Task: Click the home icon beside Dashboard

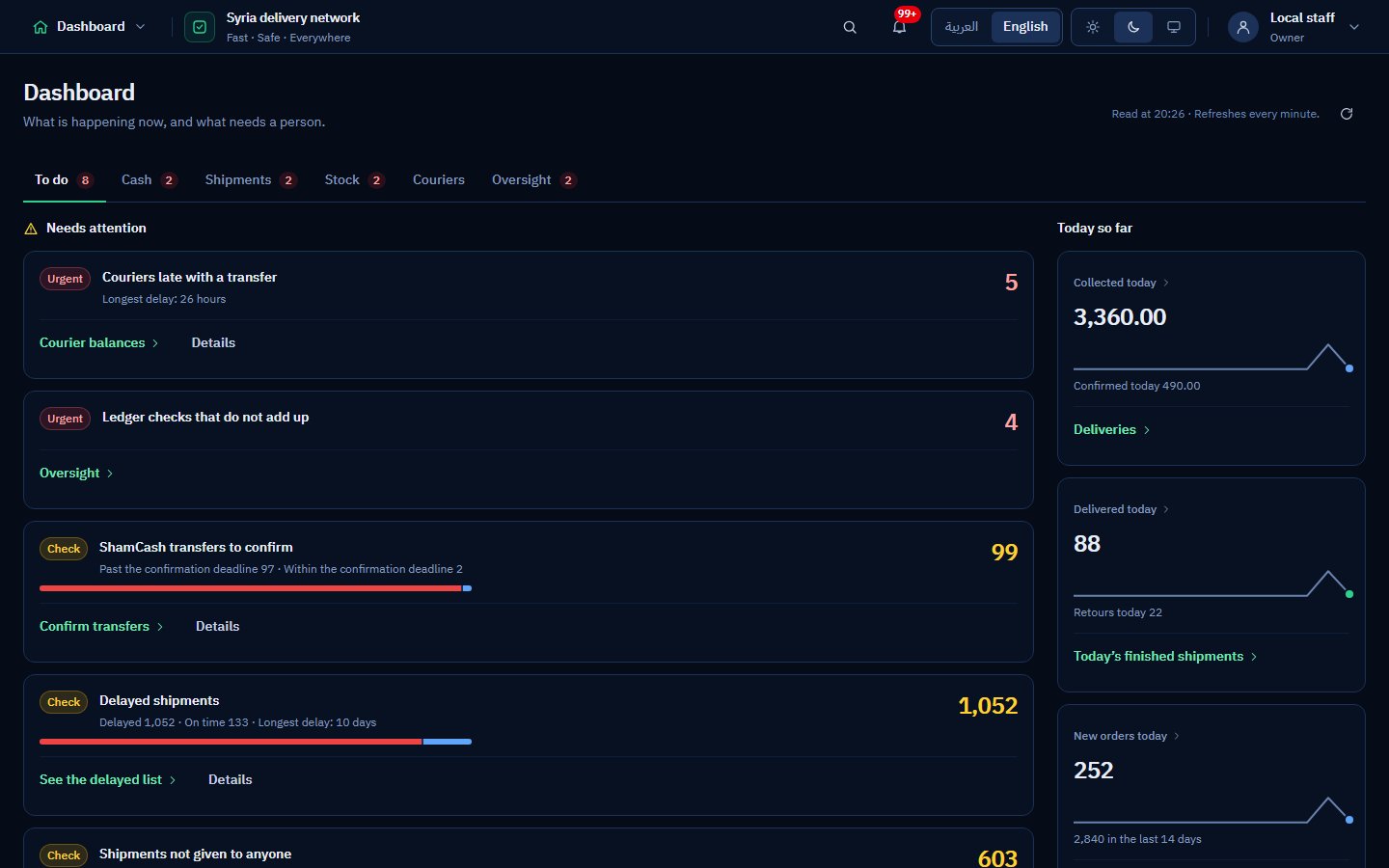Action: 41,27
